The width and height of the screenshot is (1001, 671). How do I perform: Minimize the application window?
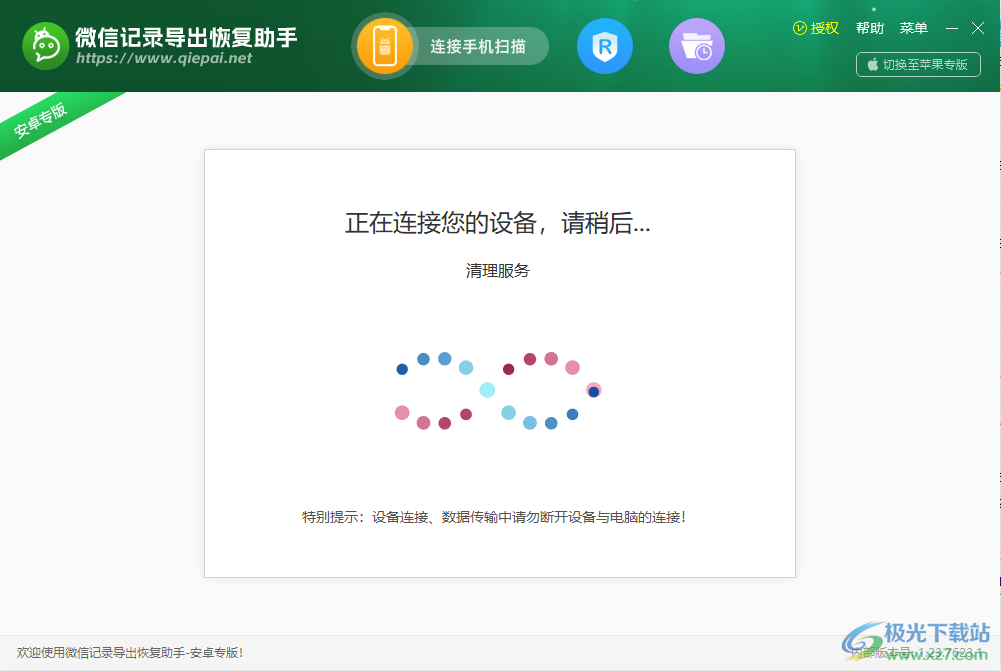952,28
